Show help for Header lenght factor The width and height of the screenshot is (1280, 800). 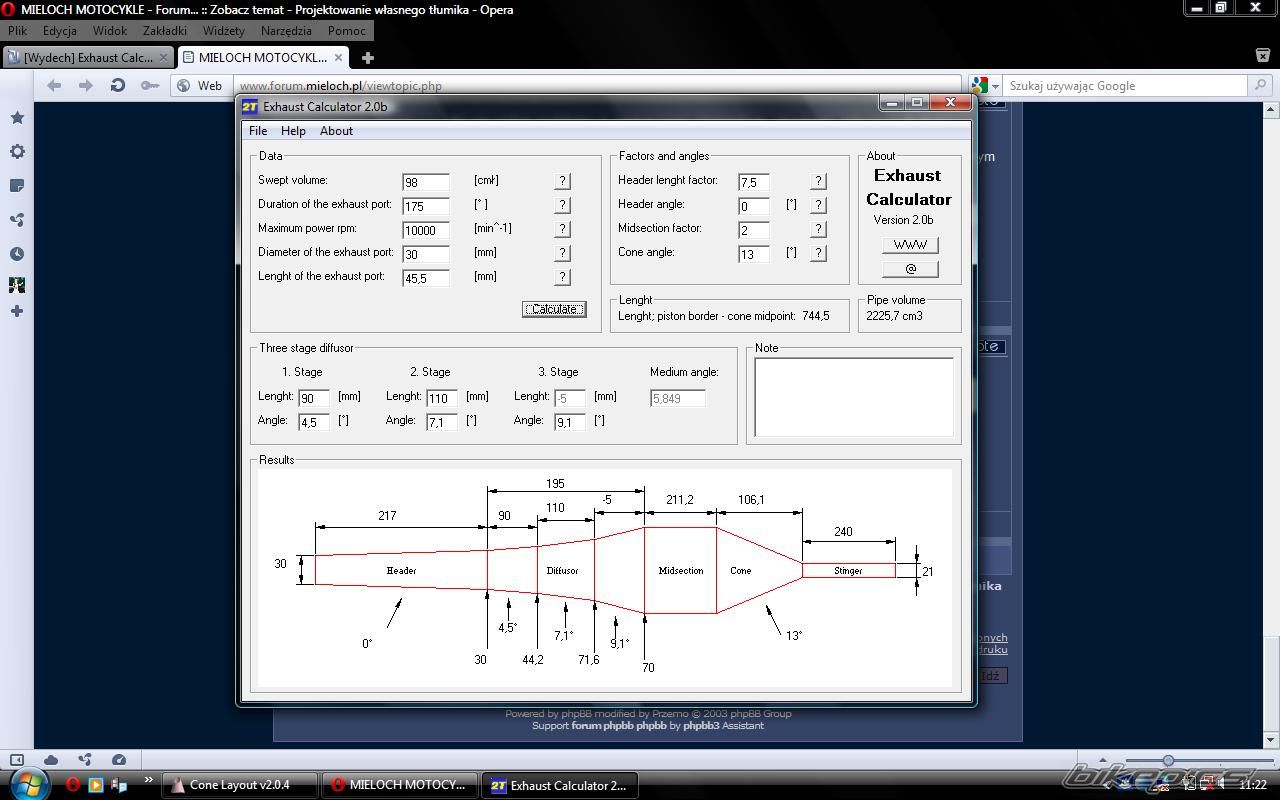tap(818, 181)
